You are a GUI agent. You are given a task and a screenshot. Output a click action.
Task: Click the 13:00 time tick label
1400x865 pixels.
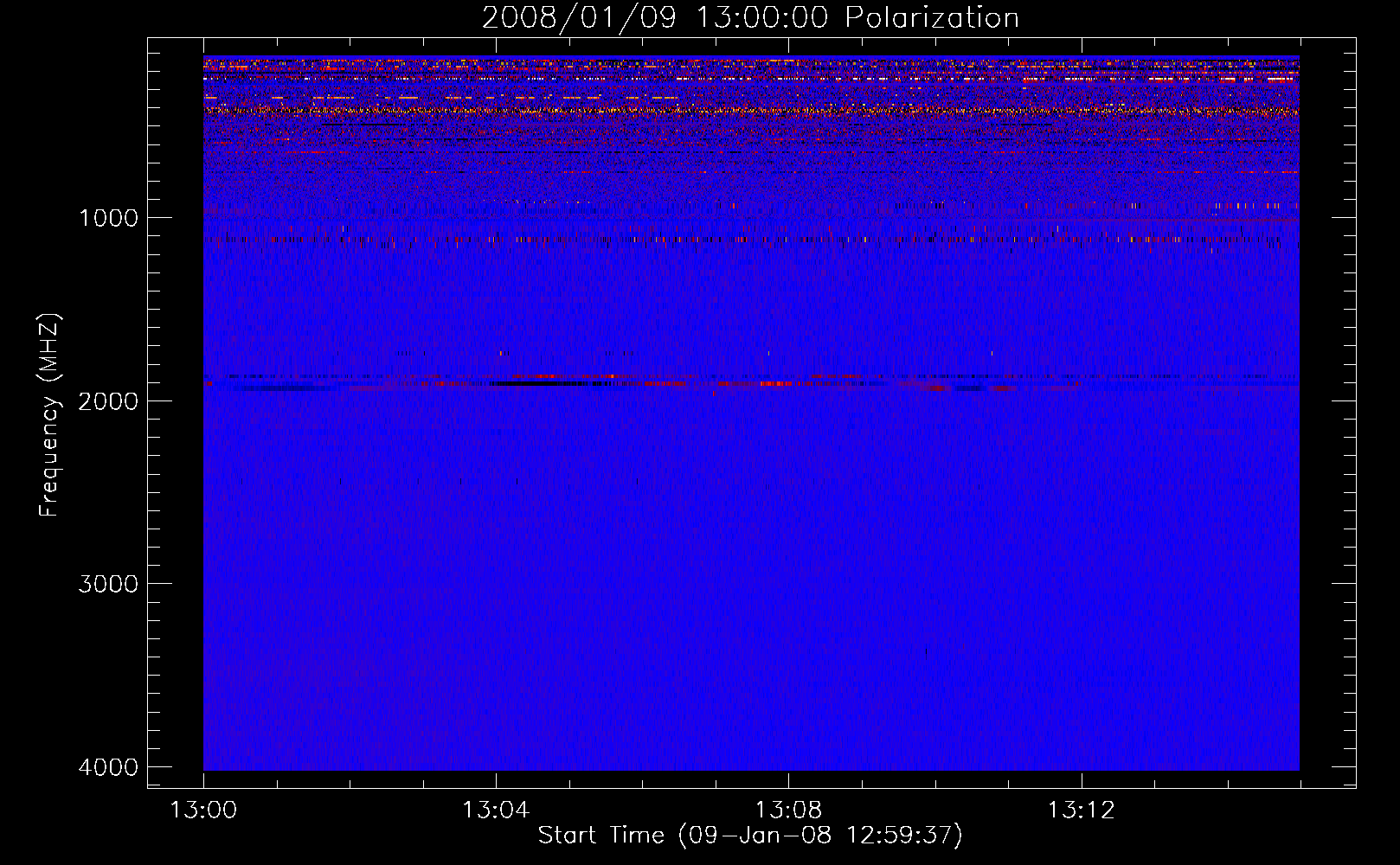tap(203, 811)
